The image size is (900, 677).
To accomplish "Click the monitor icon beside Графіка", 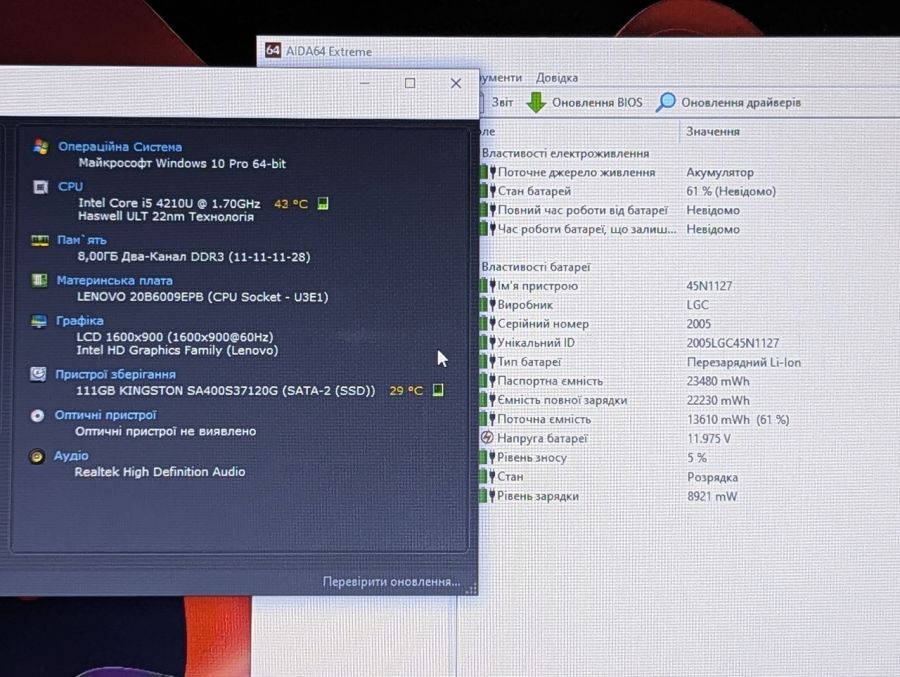I will [38, 321].
